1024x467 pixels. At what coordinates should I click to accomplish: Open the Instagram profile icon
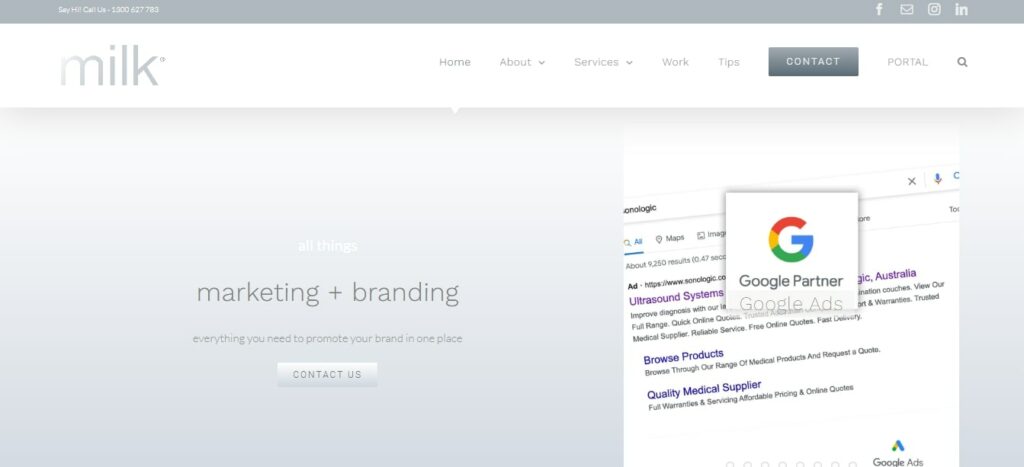point(935,9)
